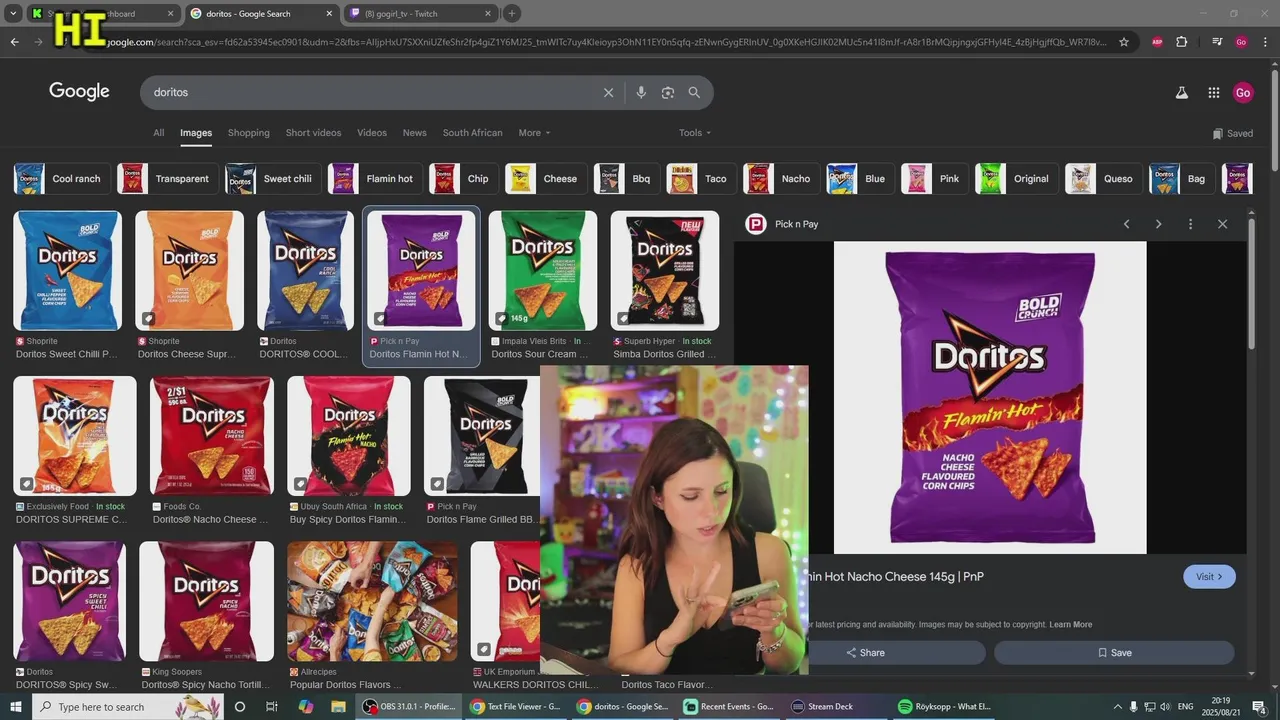The width and height of the screenshot is (1280, 720).
Task: Open Task View on the taskbar
Action: click(x=272, y=707)
